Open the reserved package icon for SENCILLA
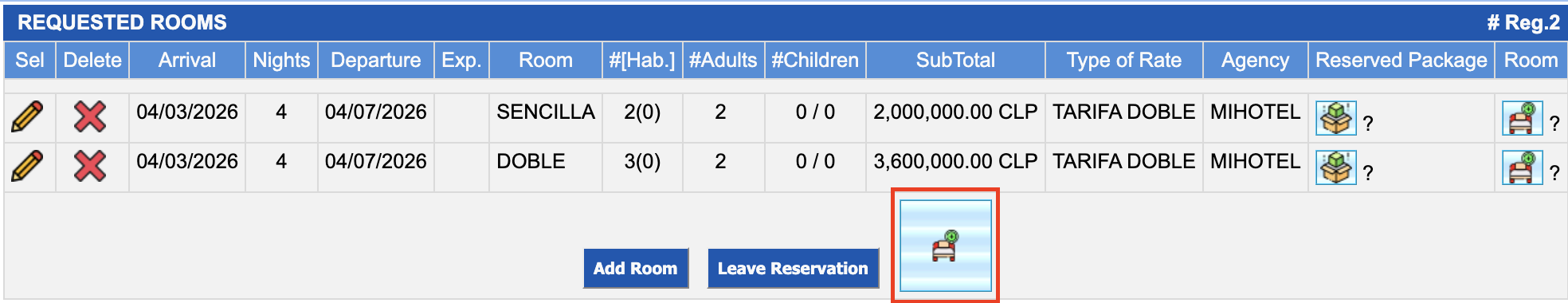This screenshot has width=1568, height=303. 1336,118
